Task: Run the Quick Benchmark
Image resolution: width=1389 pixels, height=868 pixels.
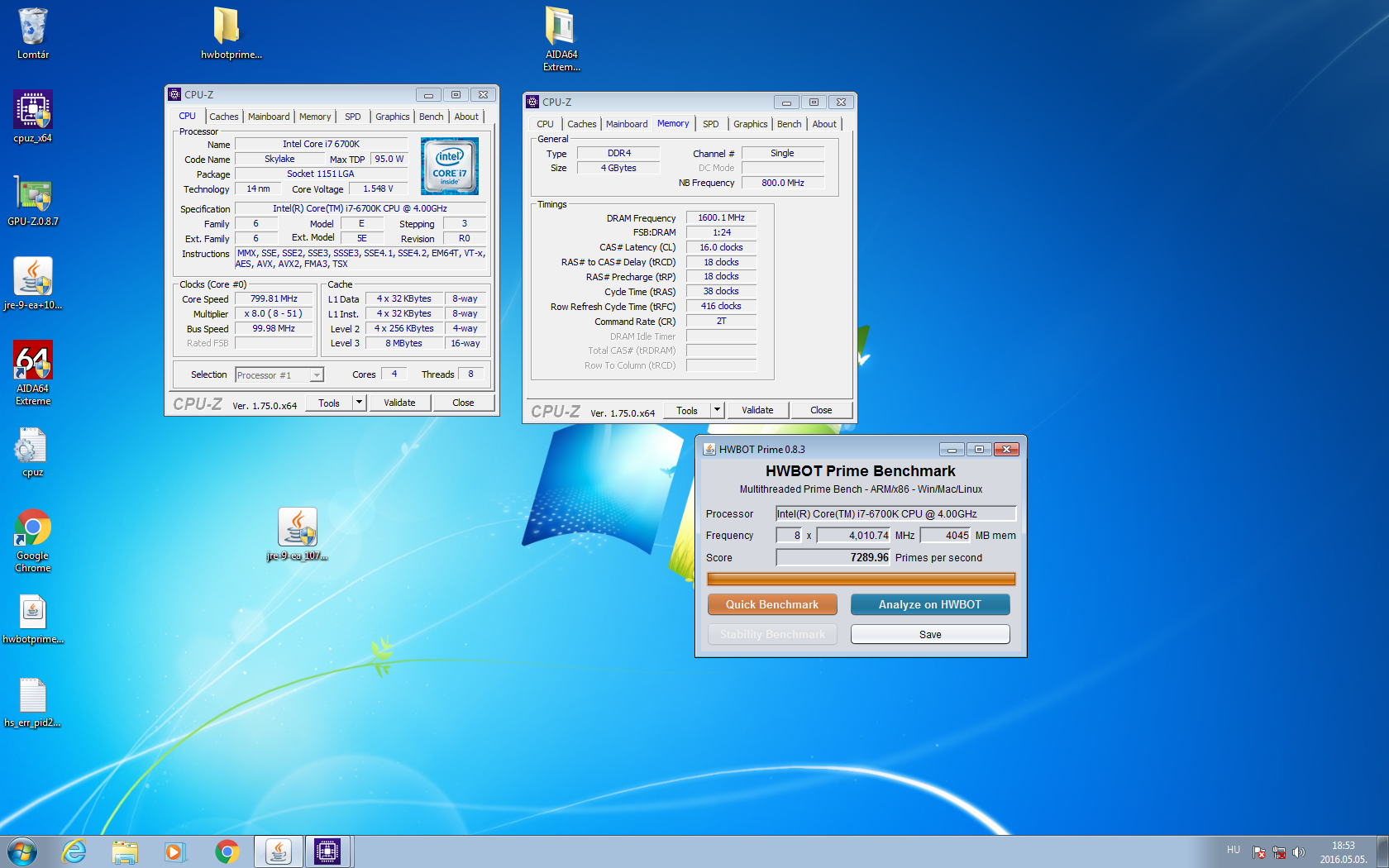Action: tap(772, 604)
